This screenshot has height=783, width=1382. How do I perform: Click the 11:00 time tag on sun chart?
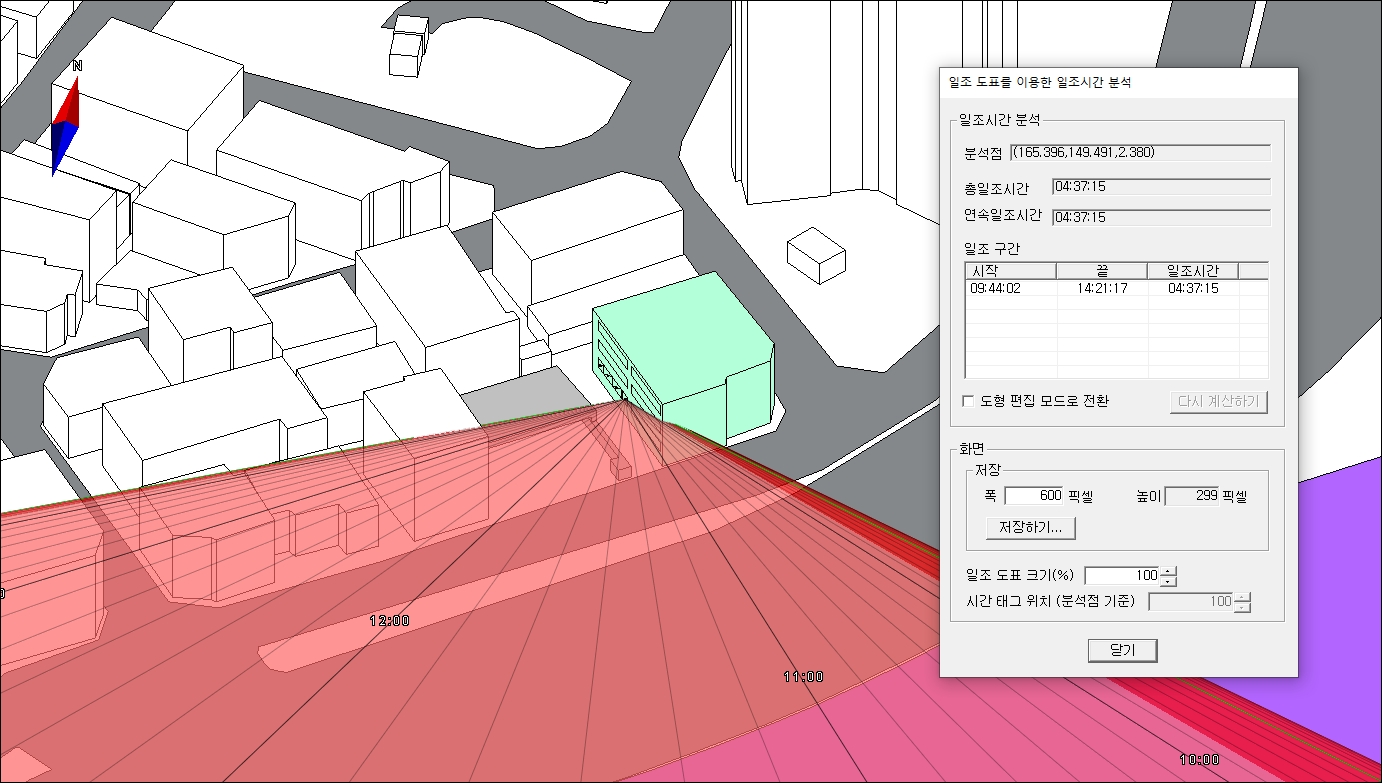click(x=803, y=677)
